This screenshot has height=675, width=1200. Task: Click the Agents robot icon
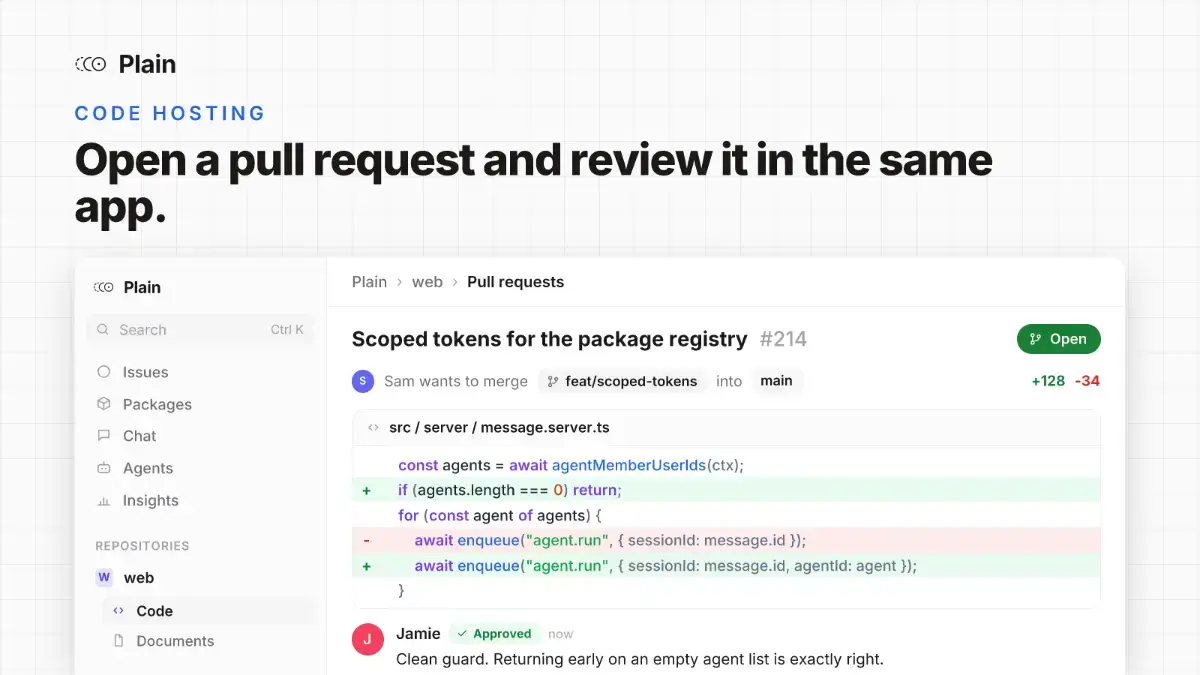tap(104, 468)
